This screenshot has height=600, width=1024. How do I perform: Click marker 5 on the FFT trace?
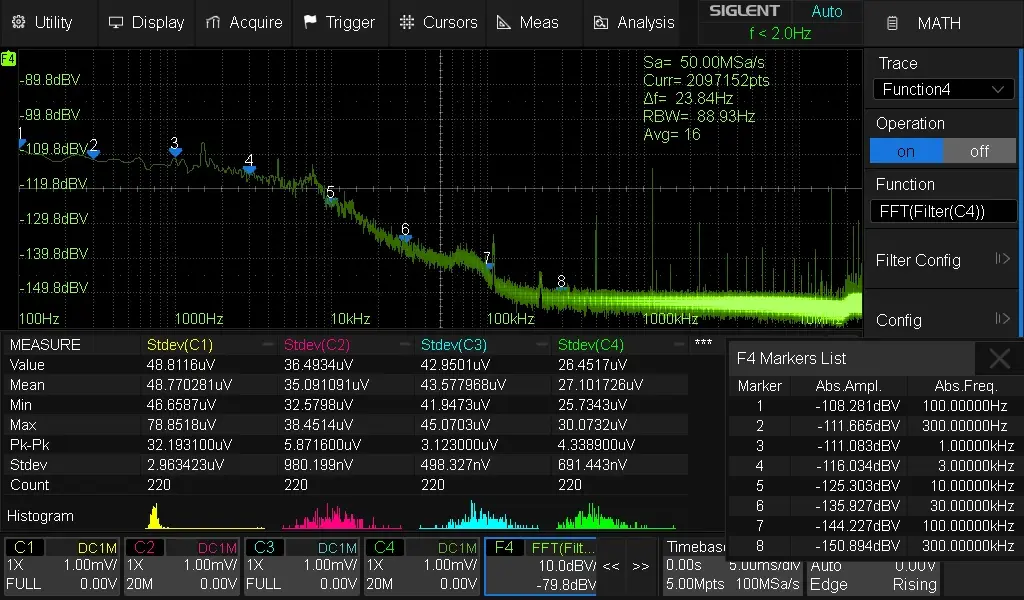click(x=330, y=199)
